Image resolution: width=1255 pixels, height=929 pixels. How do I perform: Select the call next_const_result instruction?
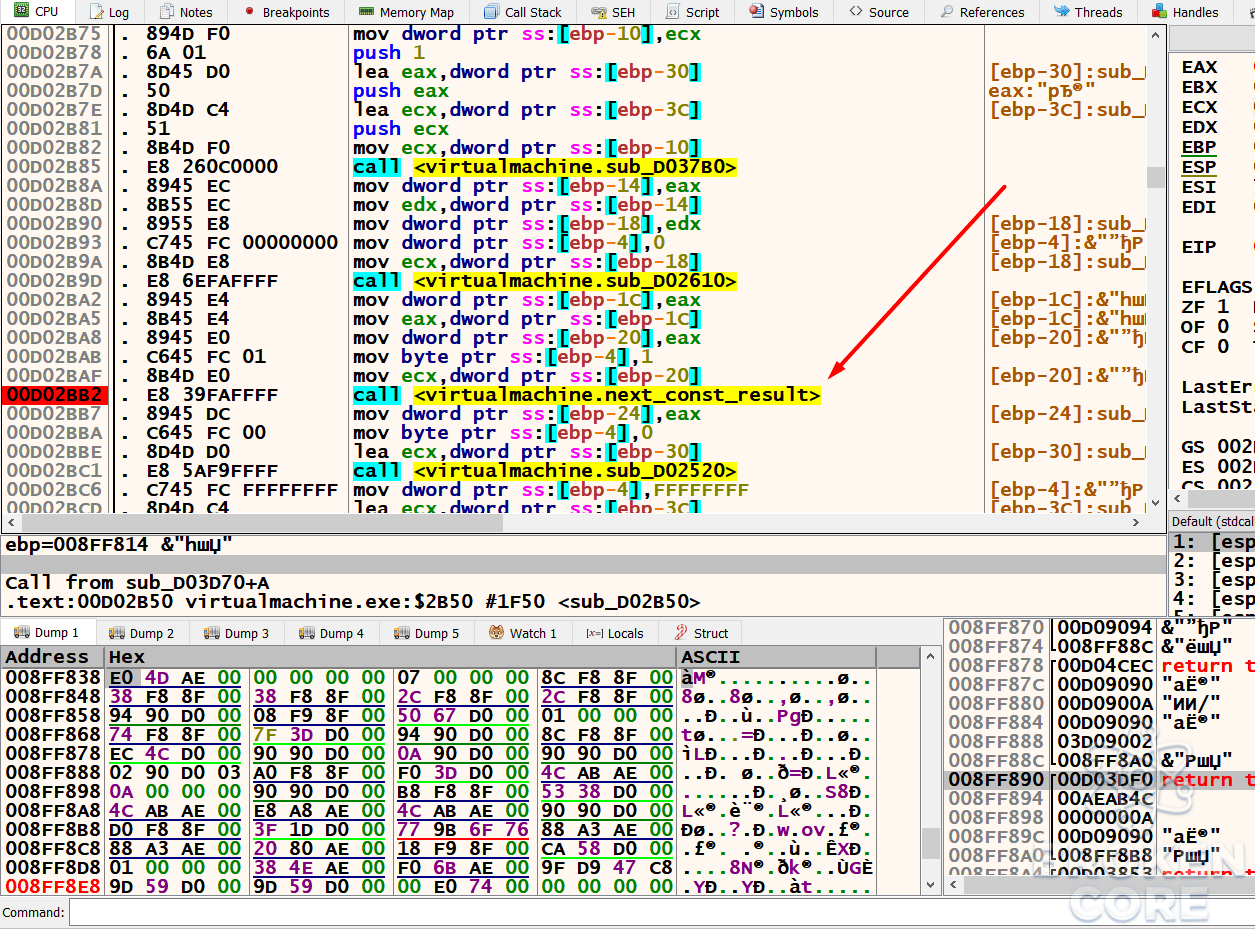pos(586,395)
